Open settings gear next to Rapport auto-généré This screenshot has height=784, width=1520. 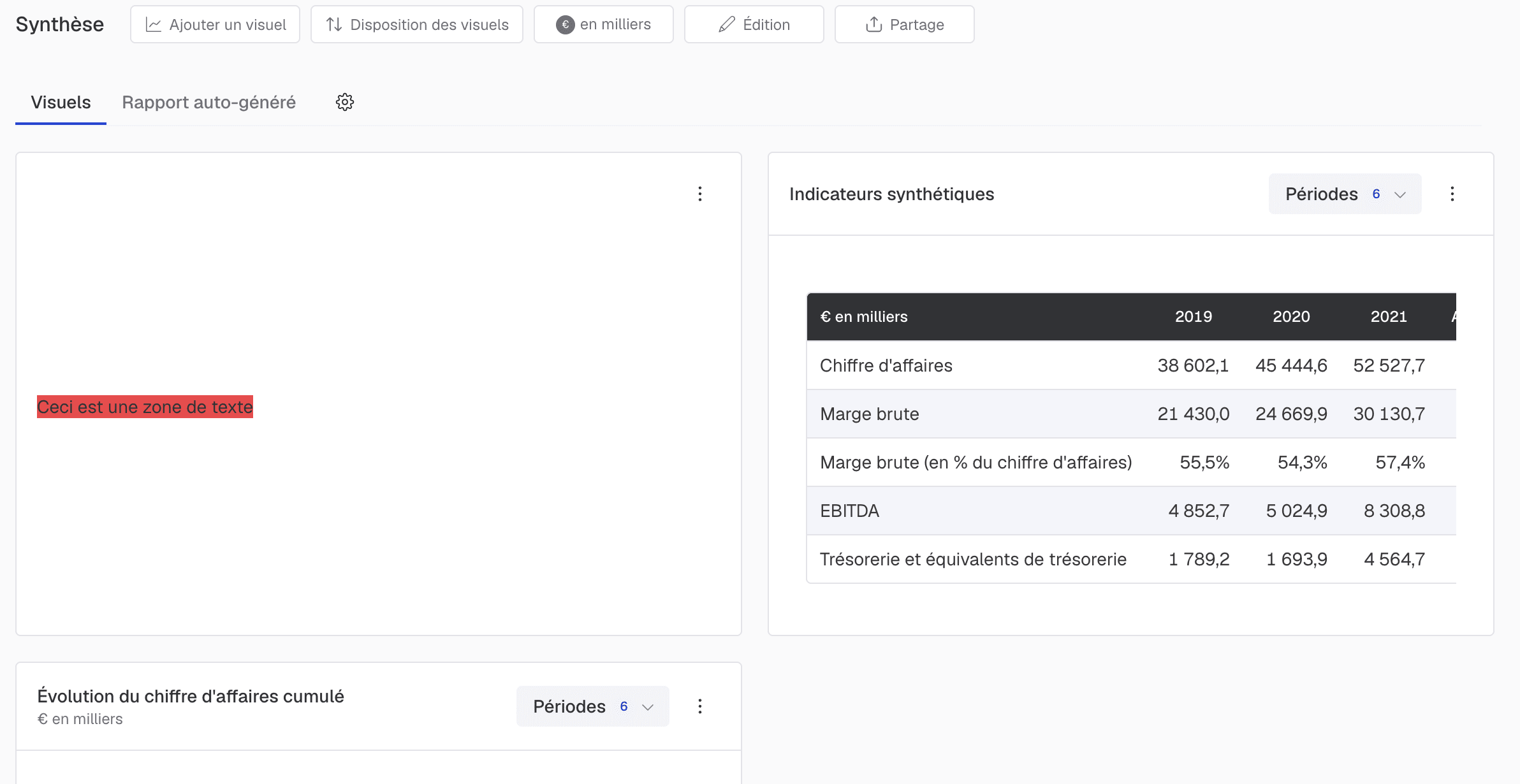point(345,102)
